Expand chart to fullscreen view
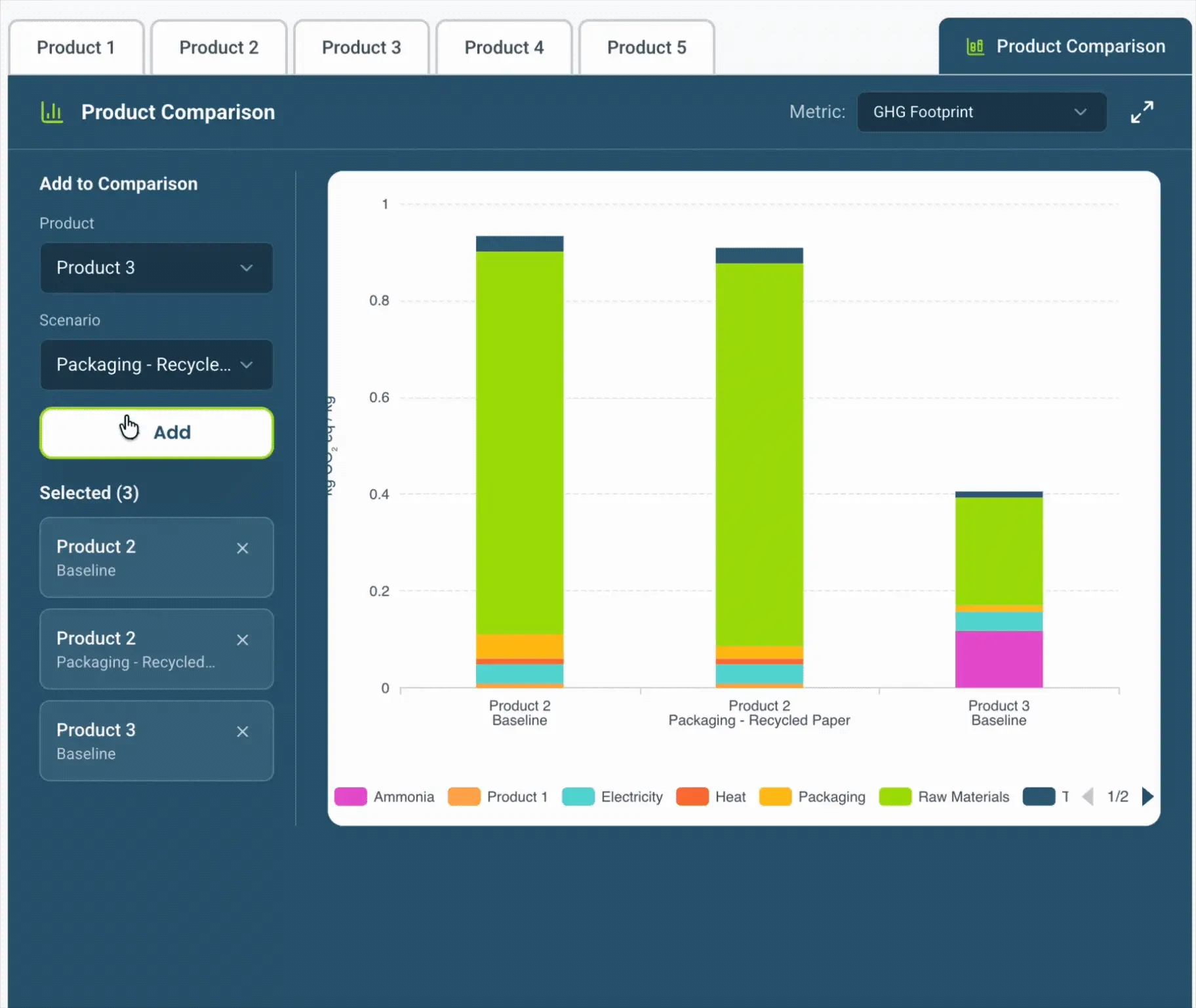This screenshot has height=1008, width=1196. [1142, 112]
